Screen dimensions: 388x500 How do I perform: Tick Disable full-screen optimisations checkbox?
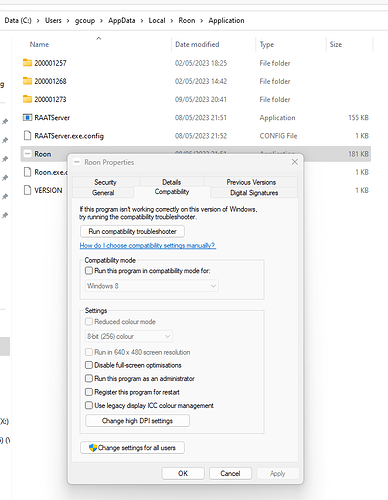pos(89,365)
